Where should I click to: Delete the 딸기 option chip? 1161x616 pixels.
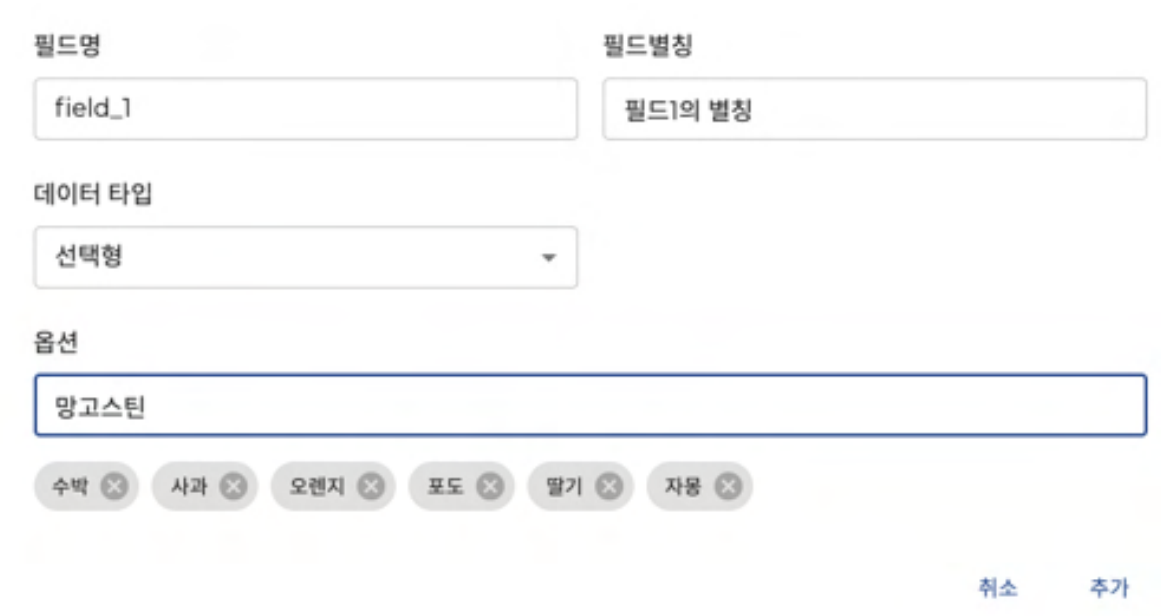point(608,487)
